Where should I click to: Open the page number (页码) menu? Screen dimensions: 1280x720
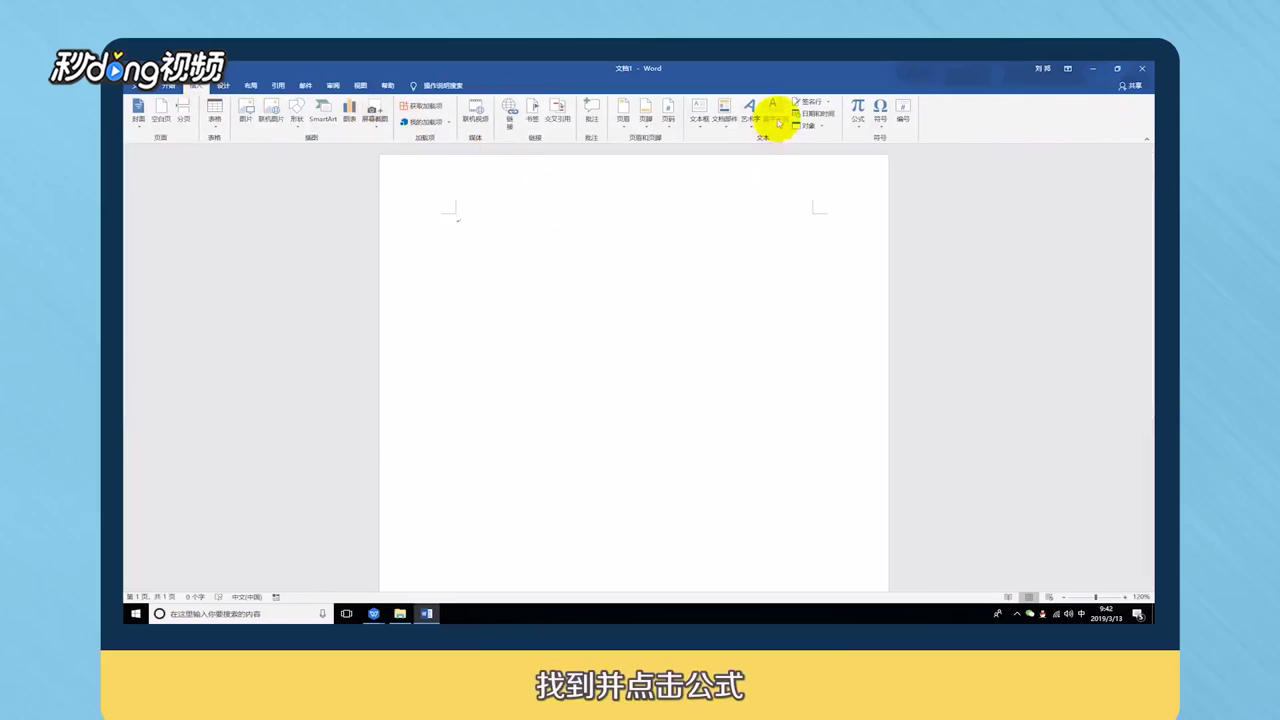point(669,112)
